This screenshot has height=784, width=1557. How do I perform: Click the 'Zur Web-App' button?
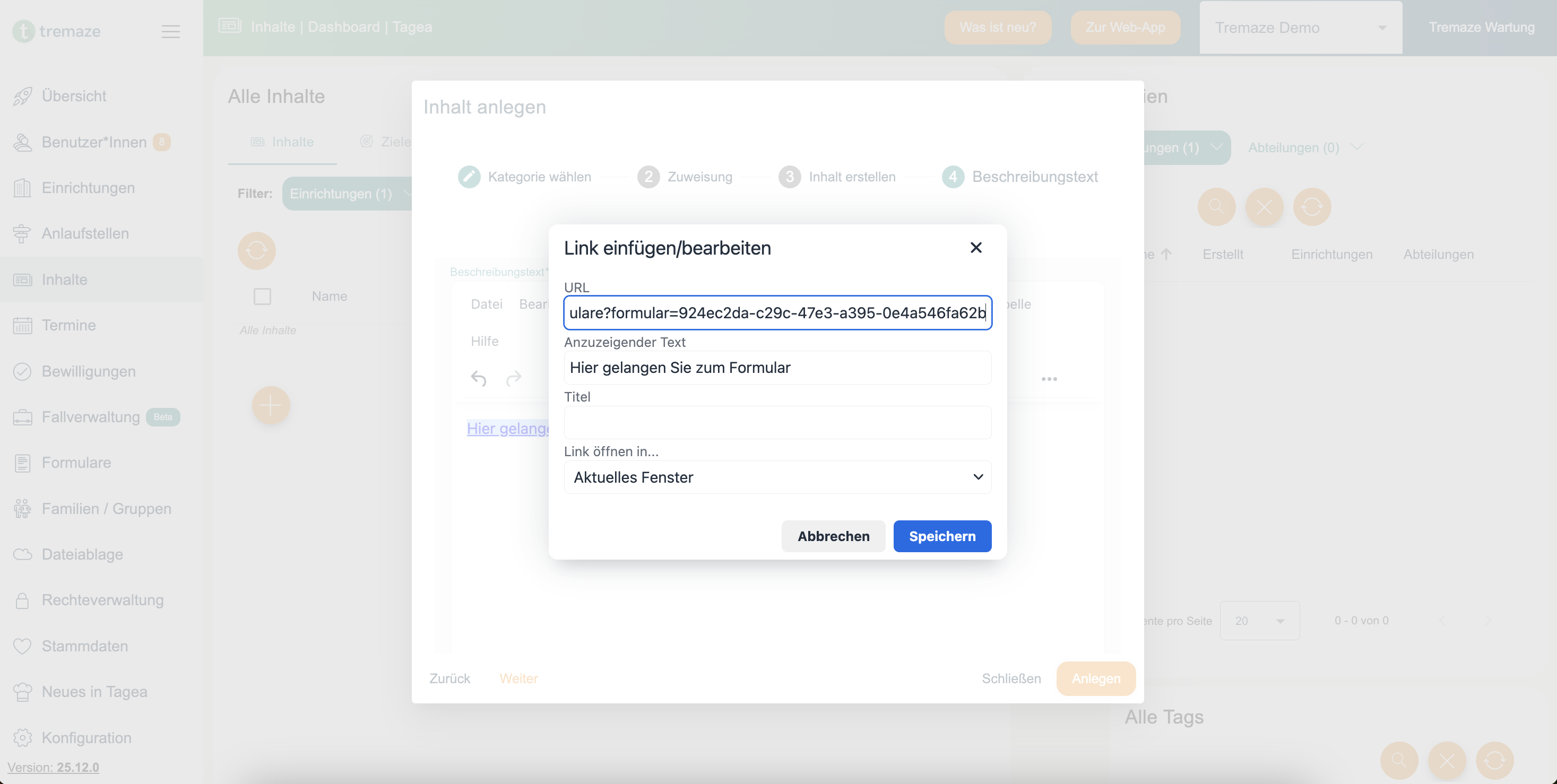click(1125, 27)
